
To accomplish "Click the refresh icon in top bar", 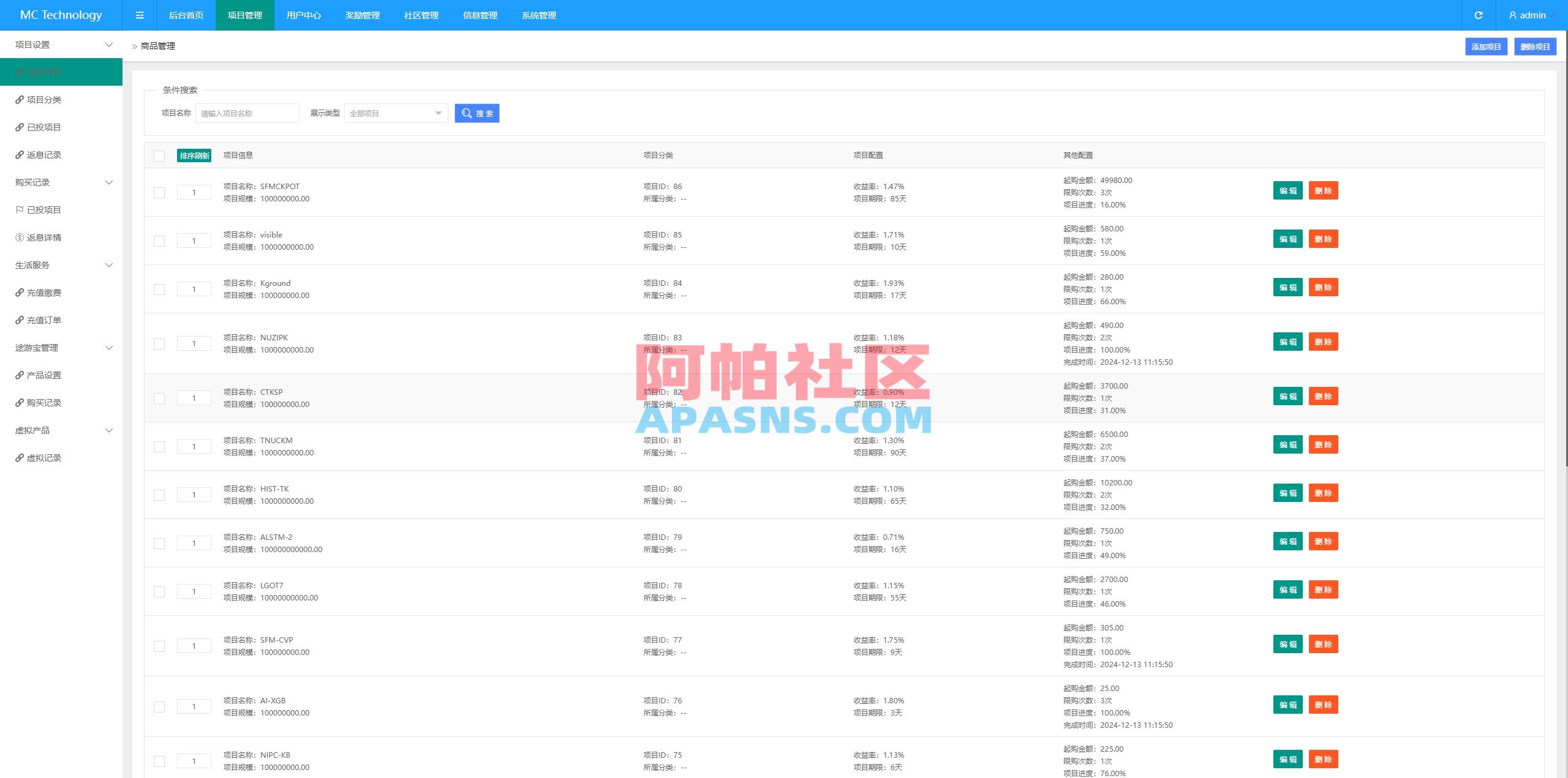I will click(1479, 15).
